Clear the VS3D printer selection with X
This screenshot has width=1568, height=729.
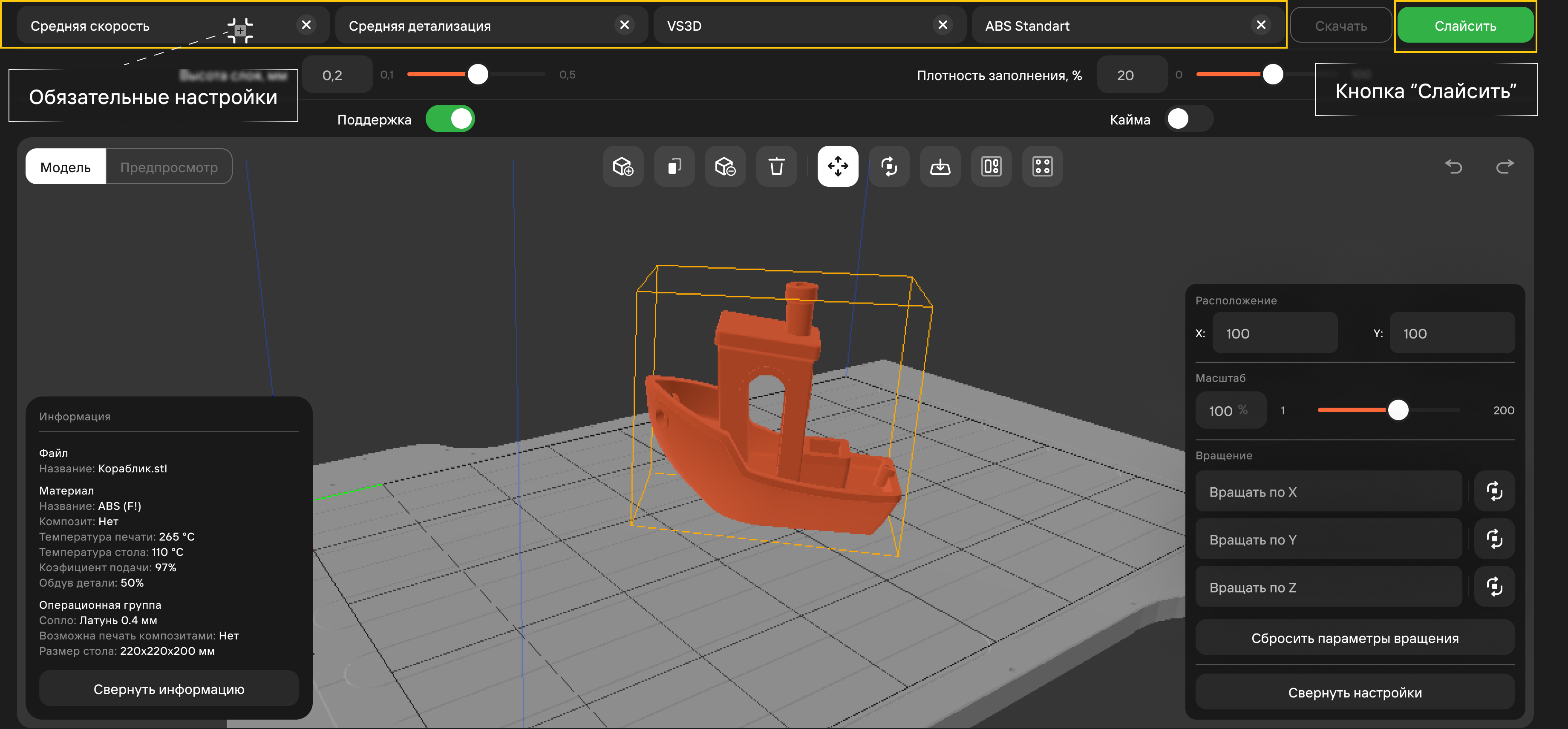coord(943,25)
